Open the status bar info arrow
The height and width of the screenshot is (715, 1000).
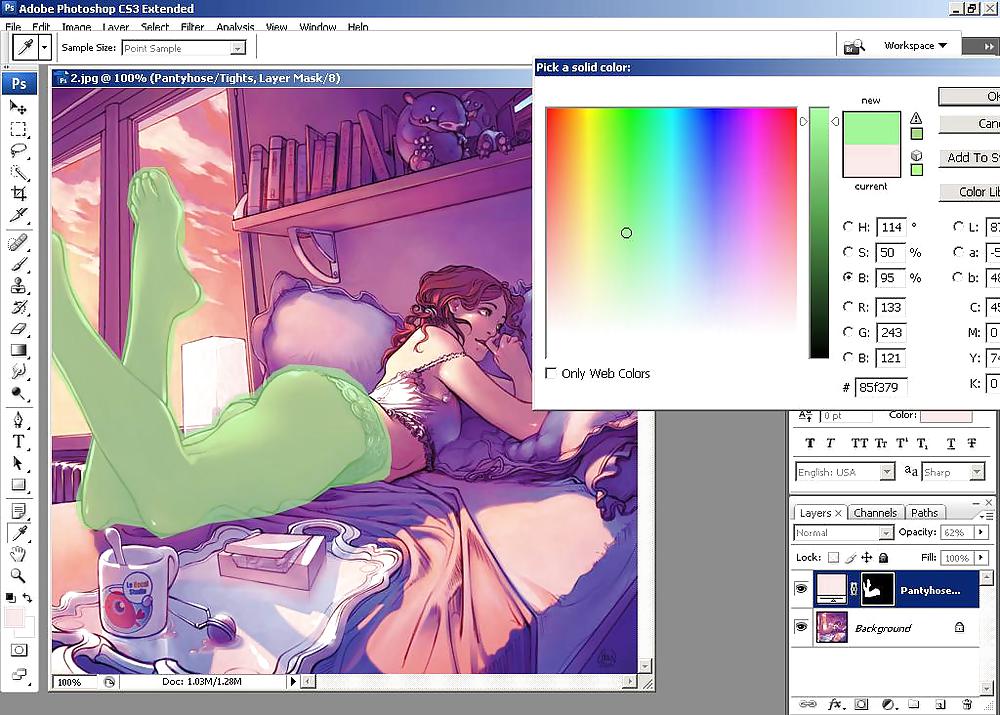click(293, 682)
